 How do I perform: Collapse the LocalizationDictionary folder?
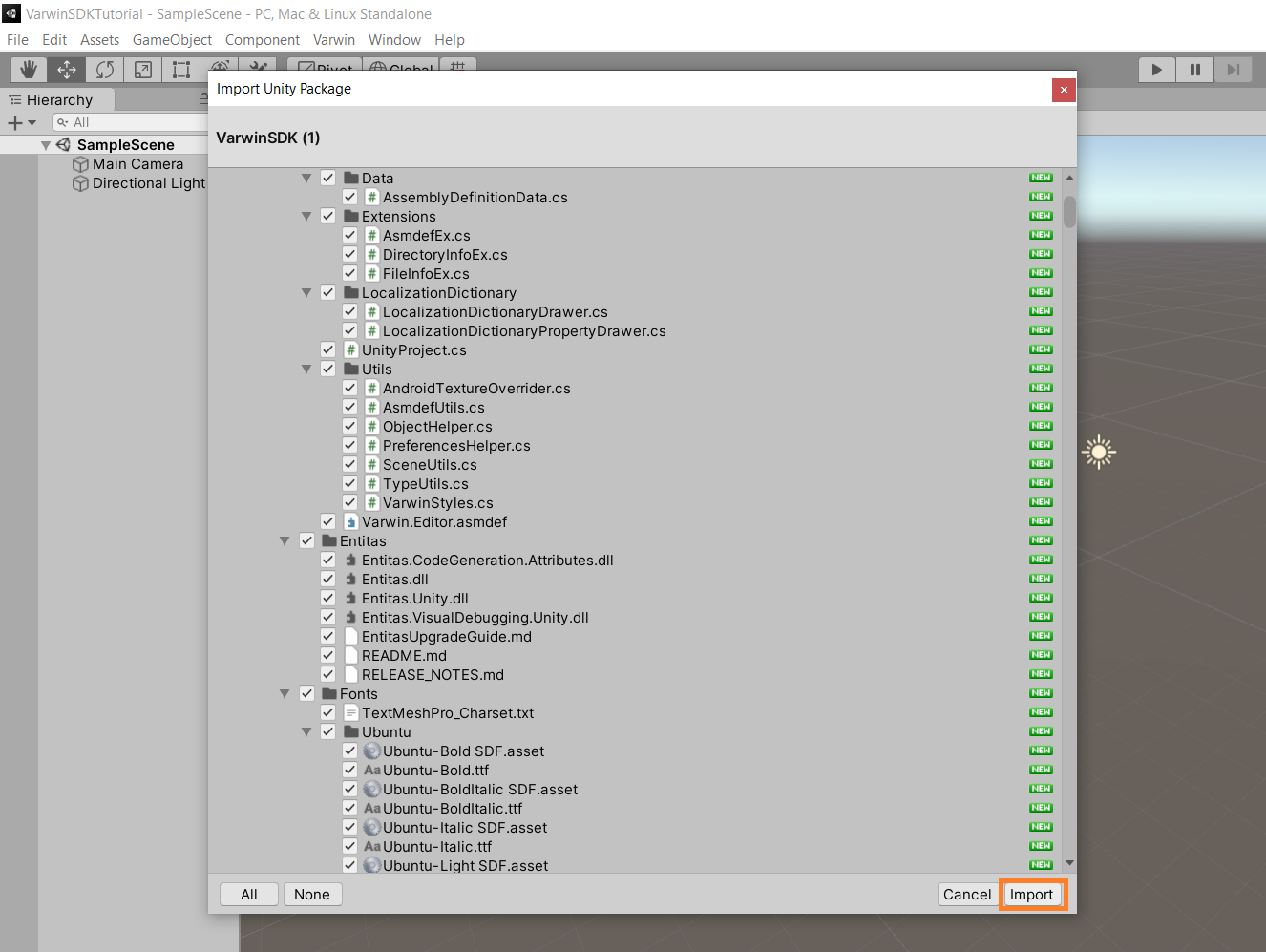306,292
